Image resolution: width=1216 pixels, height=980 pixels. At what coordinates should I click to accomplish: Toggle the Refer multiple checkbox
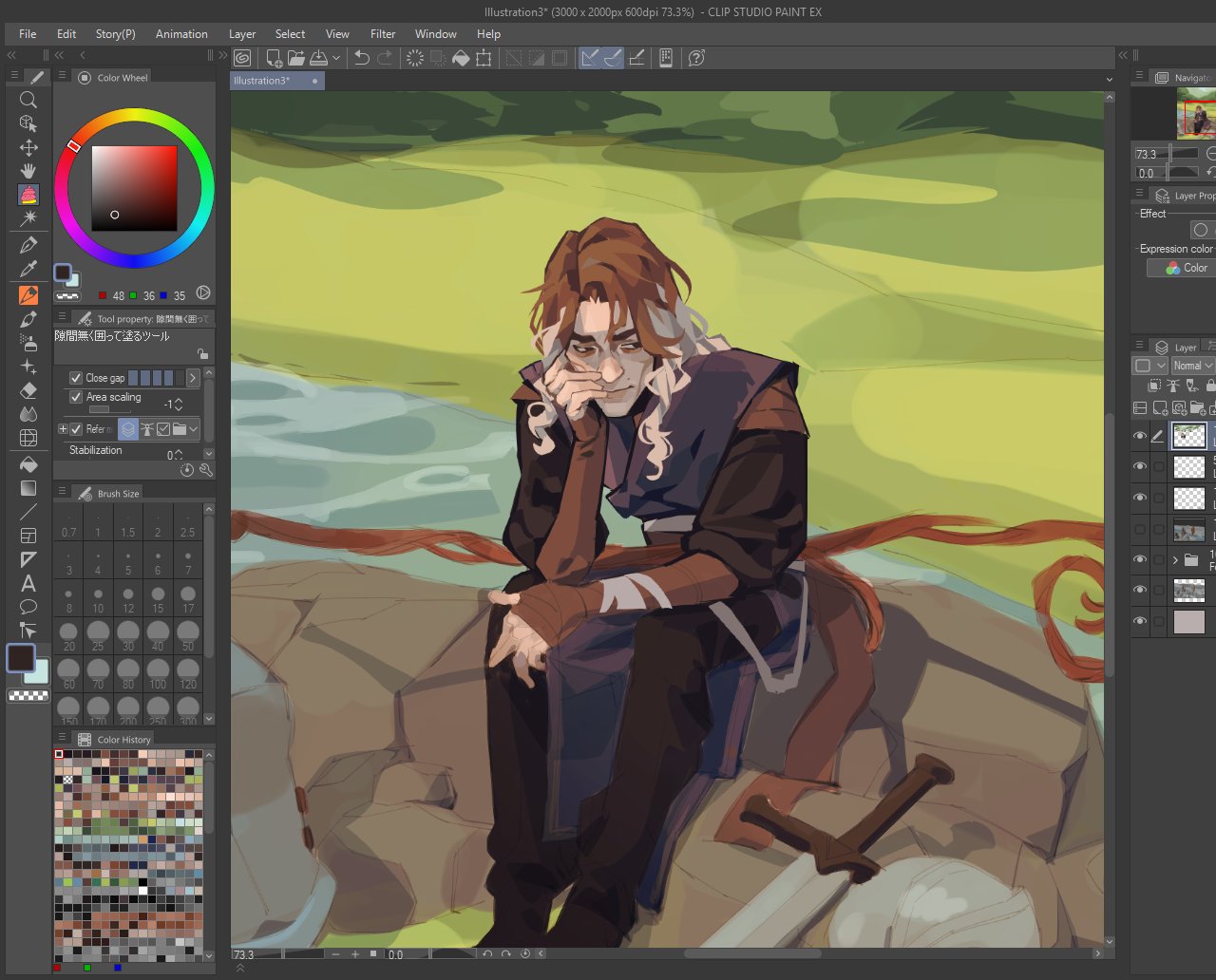click(x=76, y=429)
